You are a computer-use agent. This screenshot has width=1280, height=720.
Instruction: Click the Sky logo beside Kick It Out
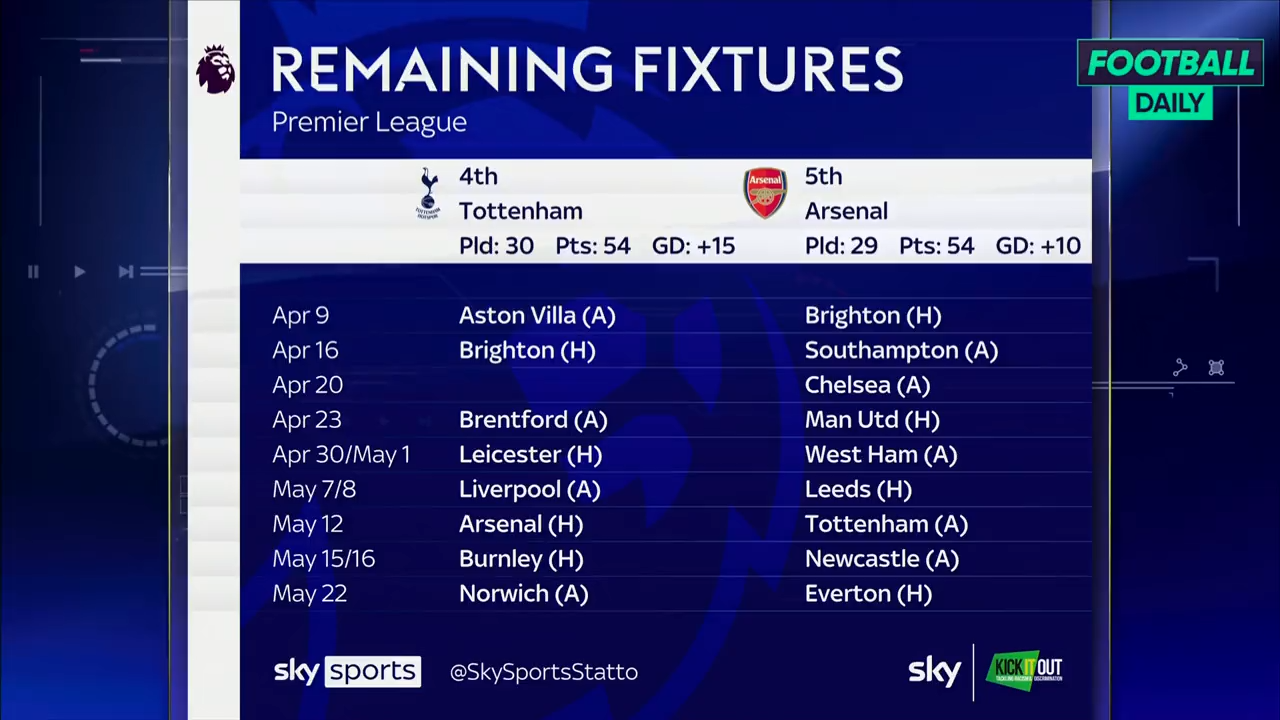pos(934,671)
